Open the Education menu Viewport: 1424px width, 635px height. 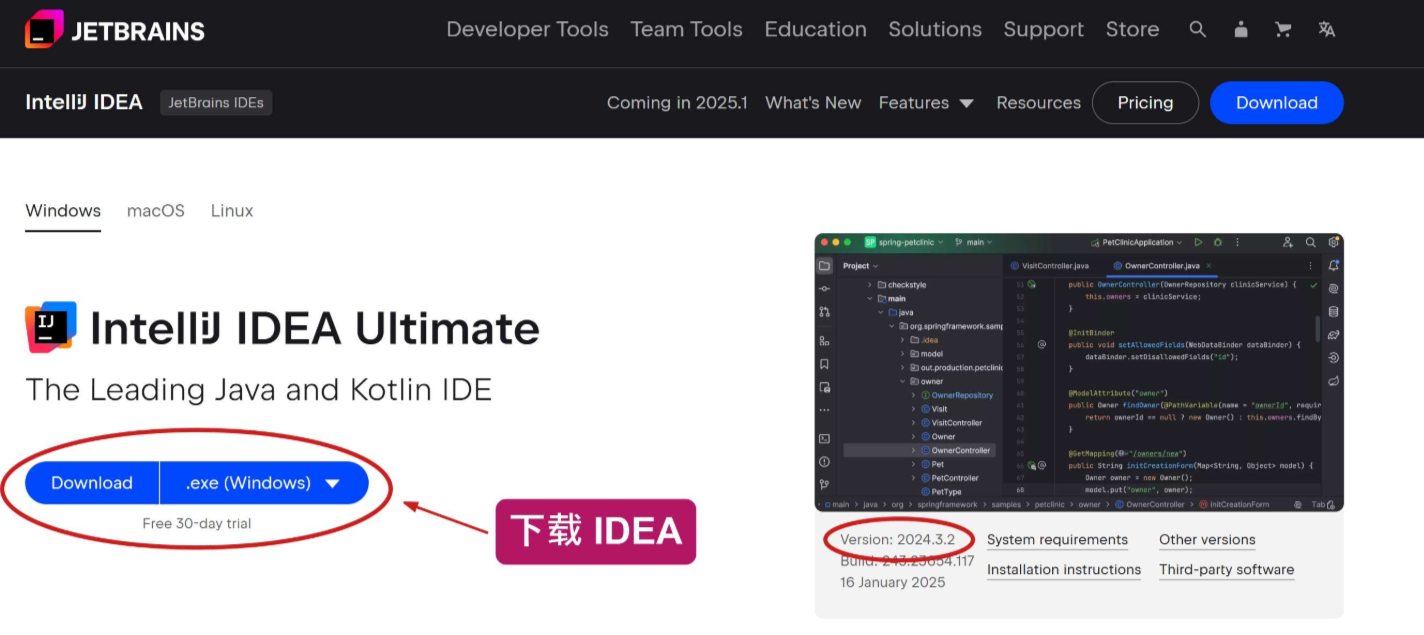tap(815, 30)
